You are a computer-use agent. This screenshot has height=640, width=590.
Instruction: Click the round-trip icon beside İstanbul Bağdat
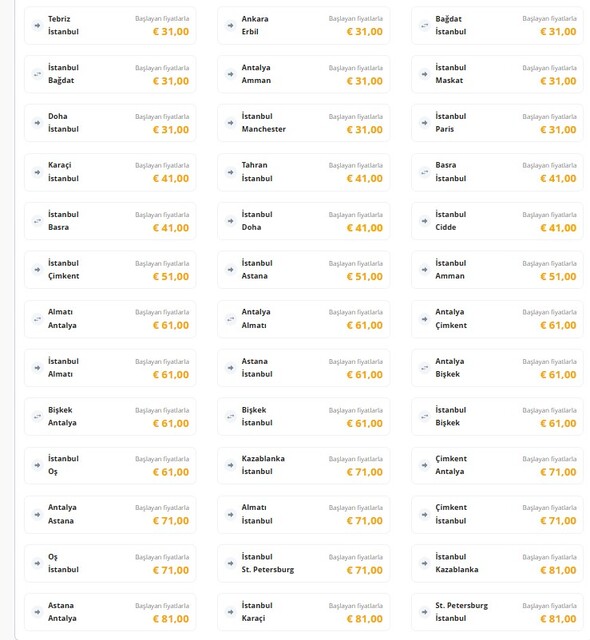click(x=37, y=74)
